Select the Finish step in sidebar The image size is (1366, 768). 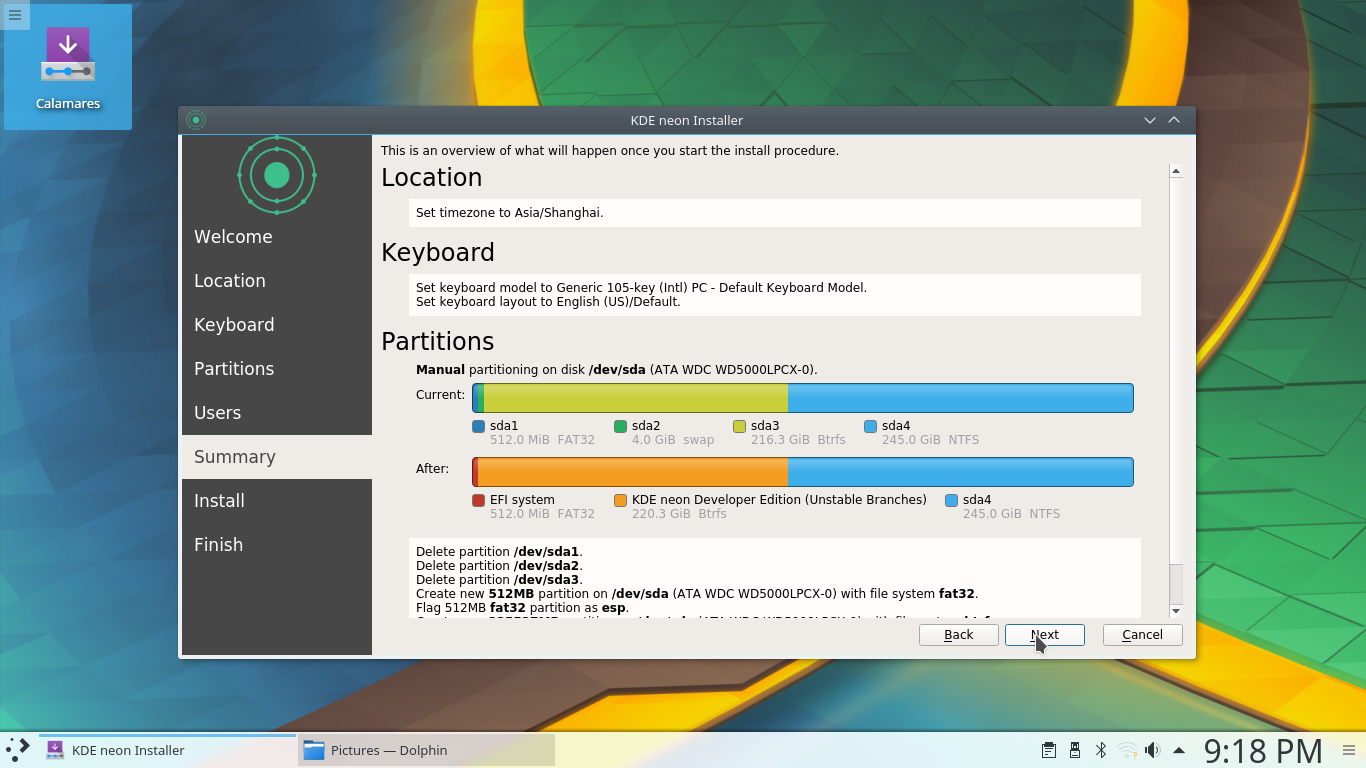277,545
